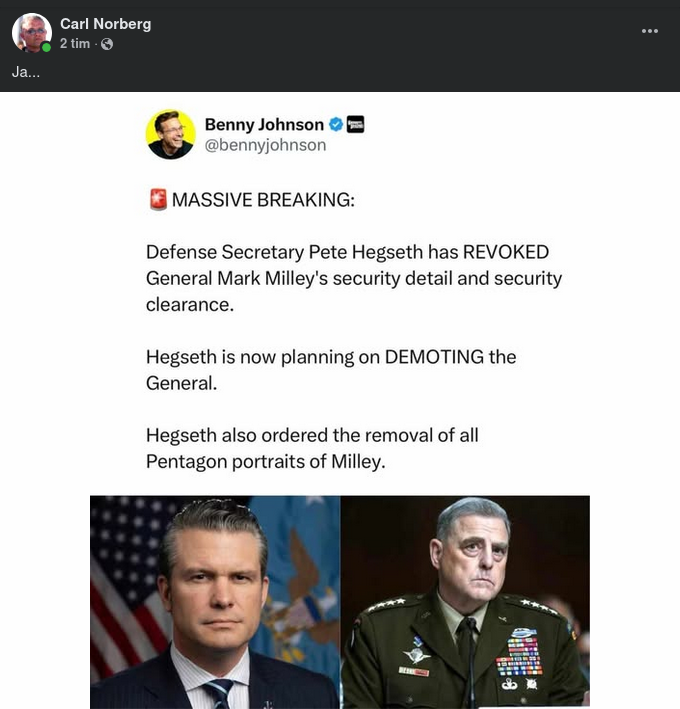Click the sentence about DEMOTING the General
Image resolution: width=680 pixels, height=709 pixels.
click(330, 369)
